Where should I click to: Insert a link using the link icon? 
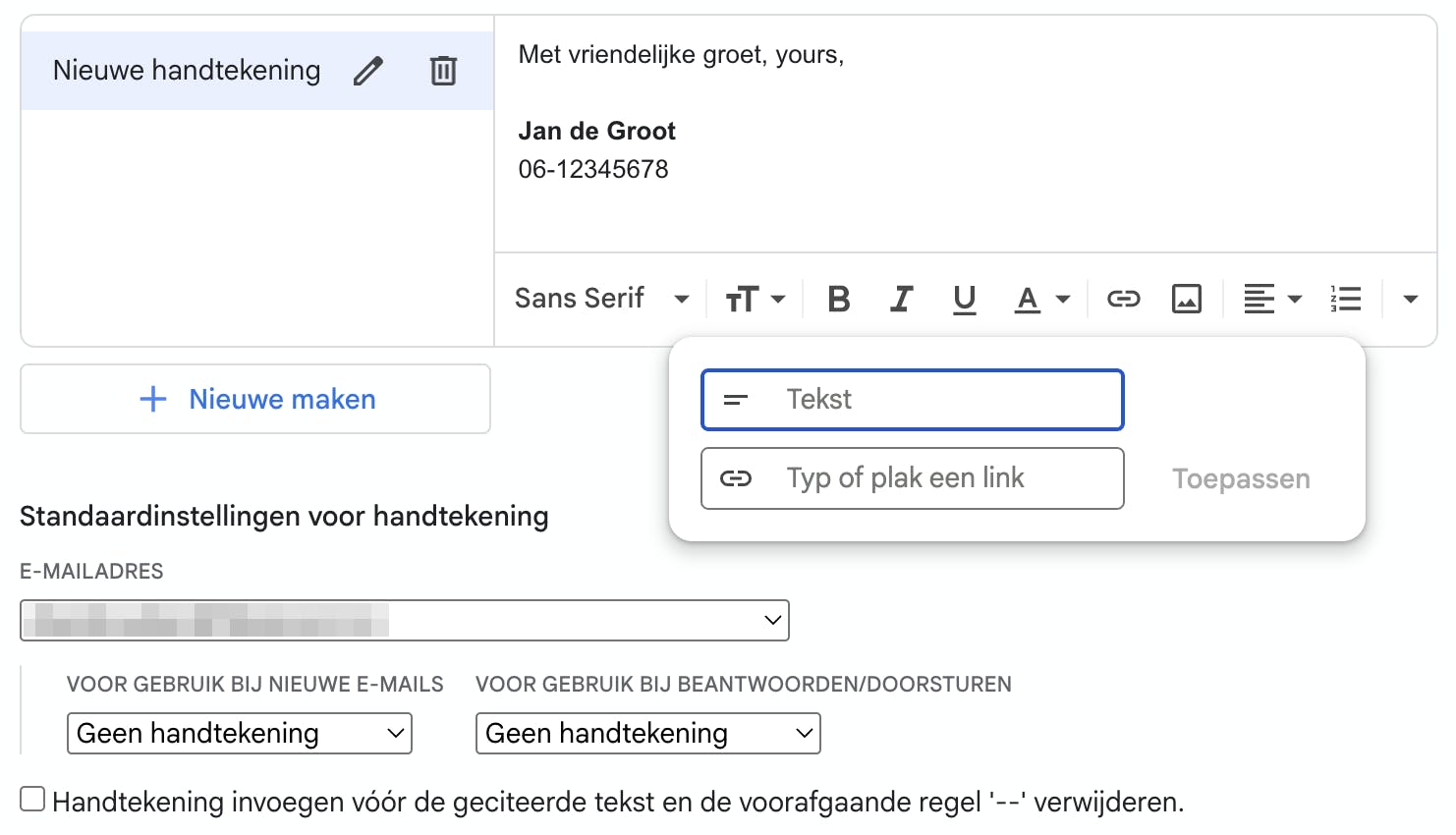[x=1123, y=299]
